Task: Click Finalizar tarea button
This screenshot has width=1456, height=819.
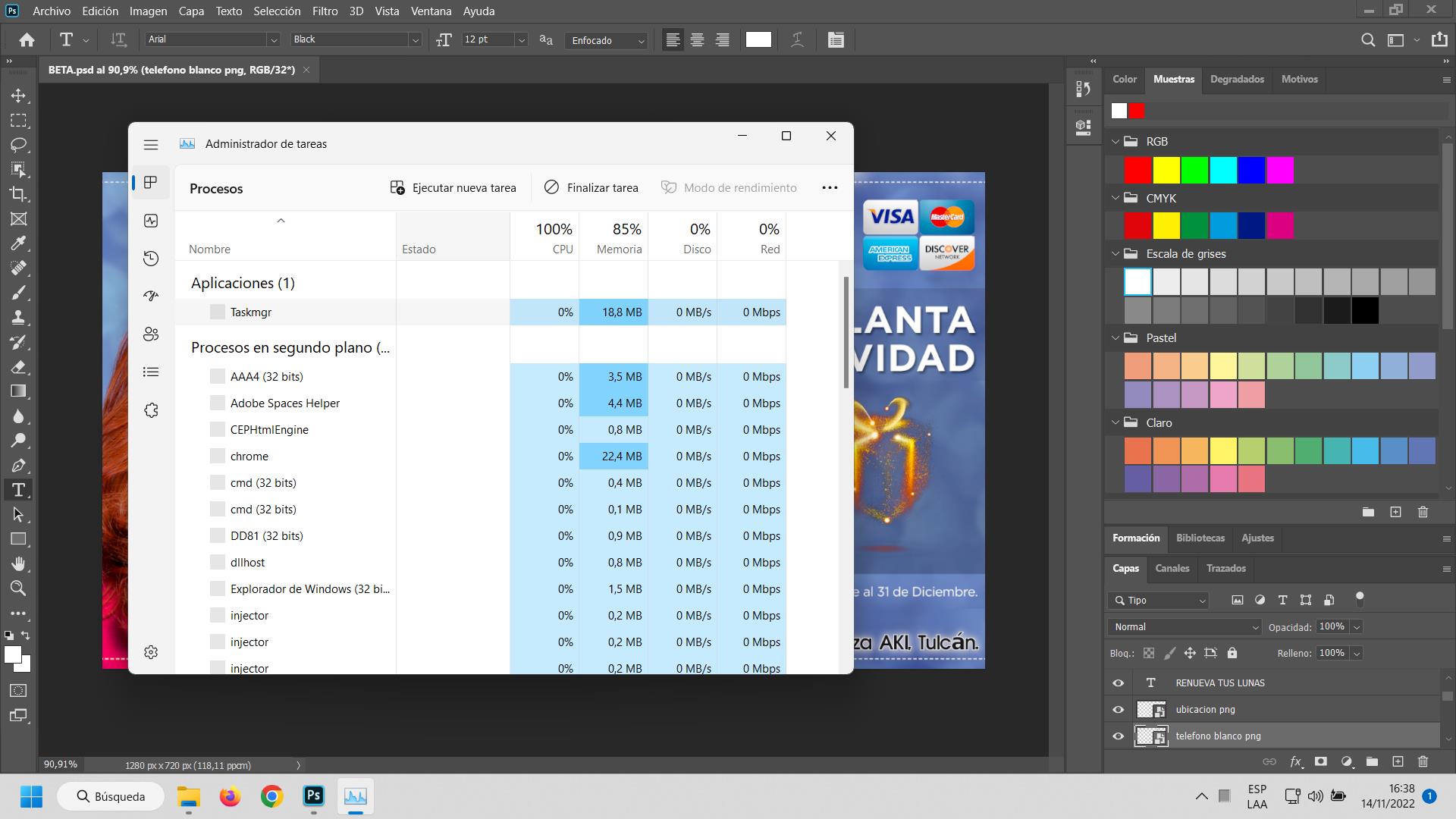Action: [x=591, y=188]
